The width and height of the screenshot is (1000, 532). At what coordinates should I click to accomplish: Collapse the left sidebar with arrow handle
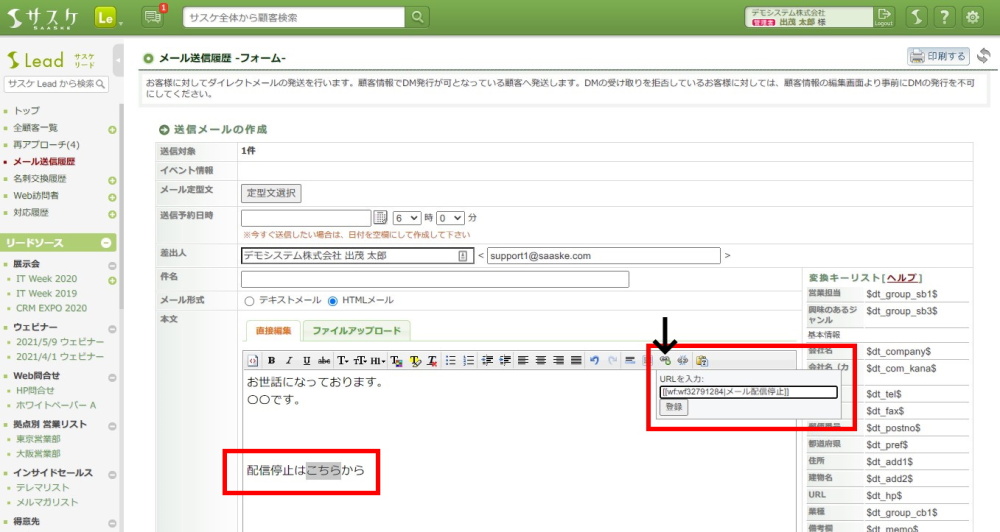click(x=118, y=61)
